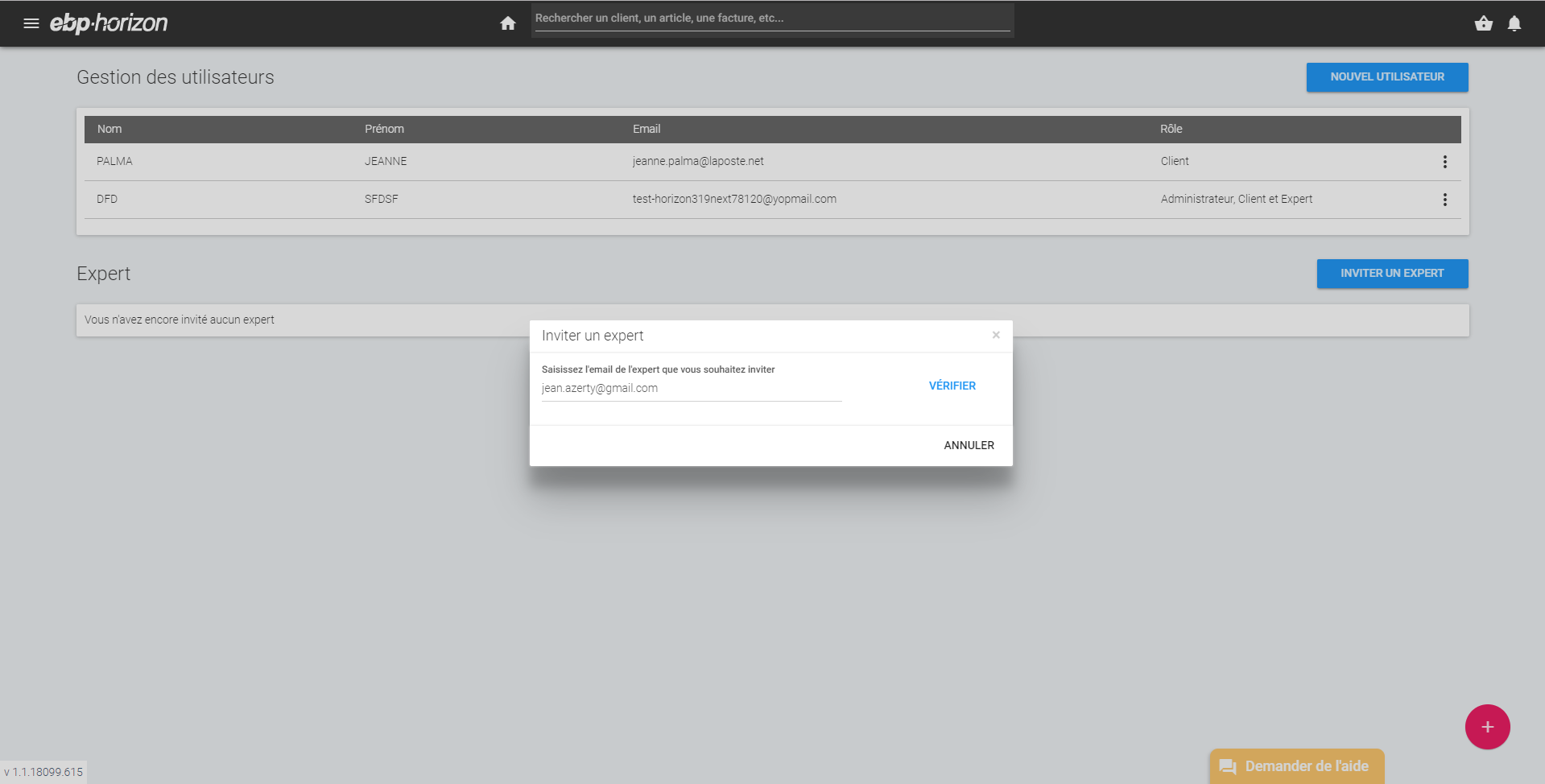
Task: Open the actions menu for PALMA row
Action: click(x=1445, y=162)
